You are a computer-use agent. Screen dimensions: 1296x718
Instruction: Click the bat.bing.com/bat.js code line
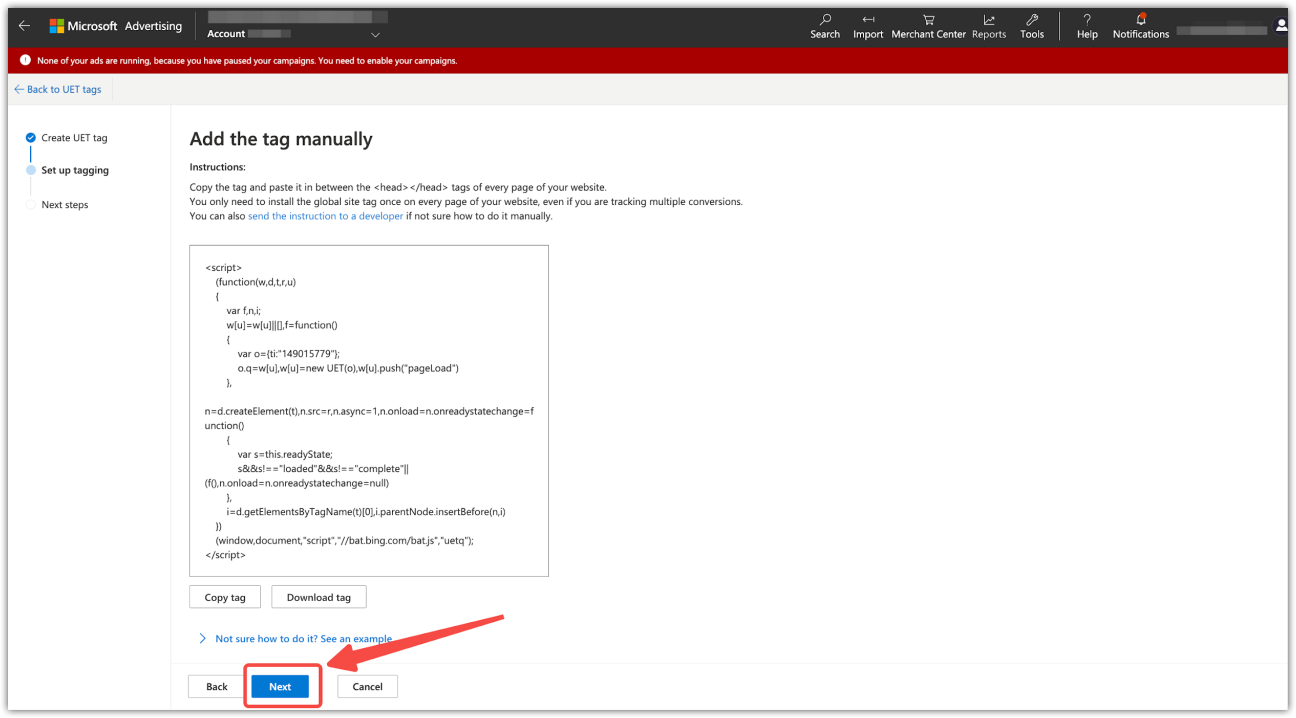[x=345, y=540]
